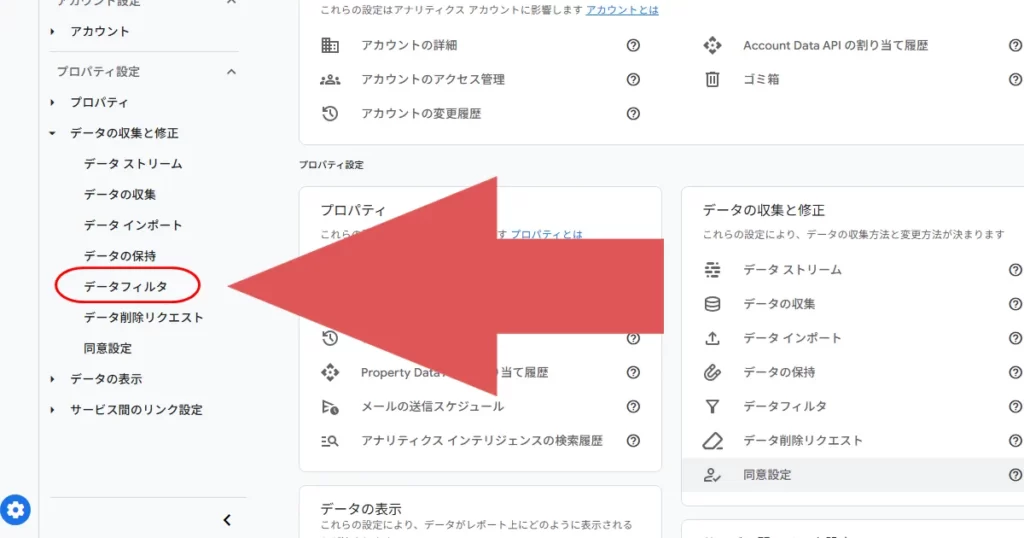This screenshot has height=538, width=1024.
Task: Click the データの保持 paperclip icon
Action: [x=712, y=372]
